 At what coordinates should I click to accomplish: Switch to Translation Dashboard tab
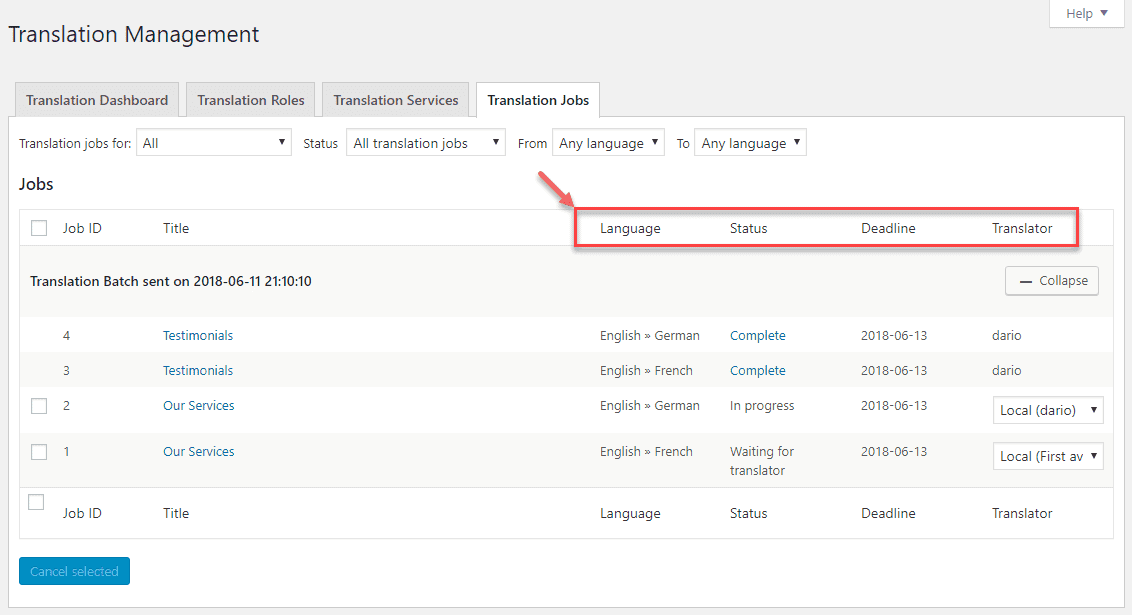coord(97,100)
